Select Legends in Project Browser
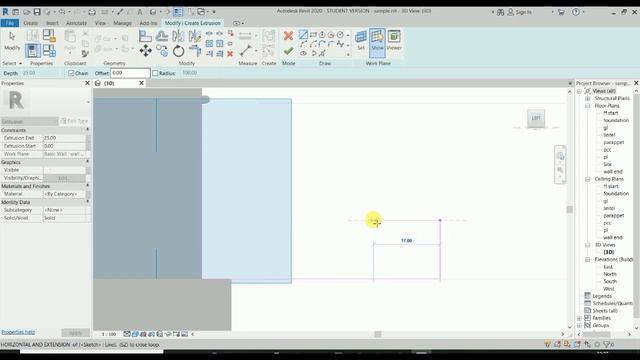 [602, 296]
